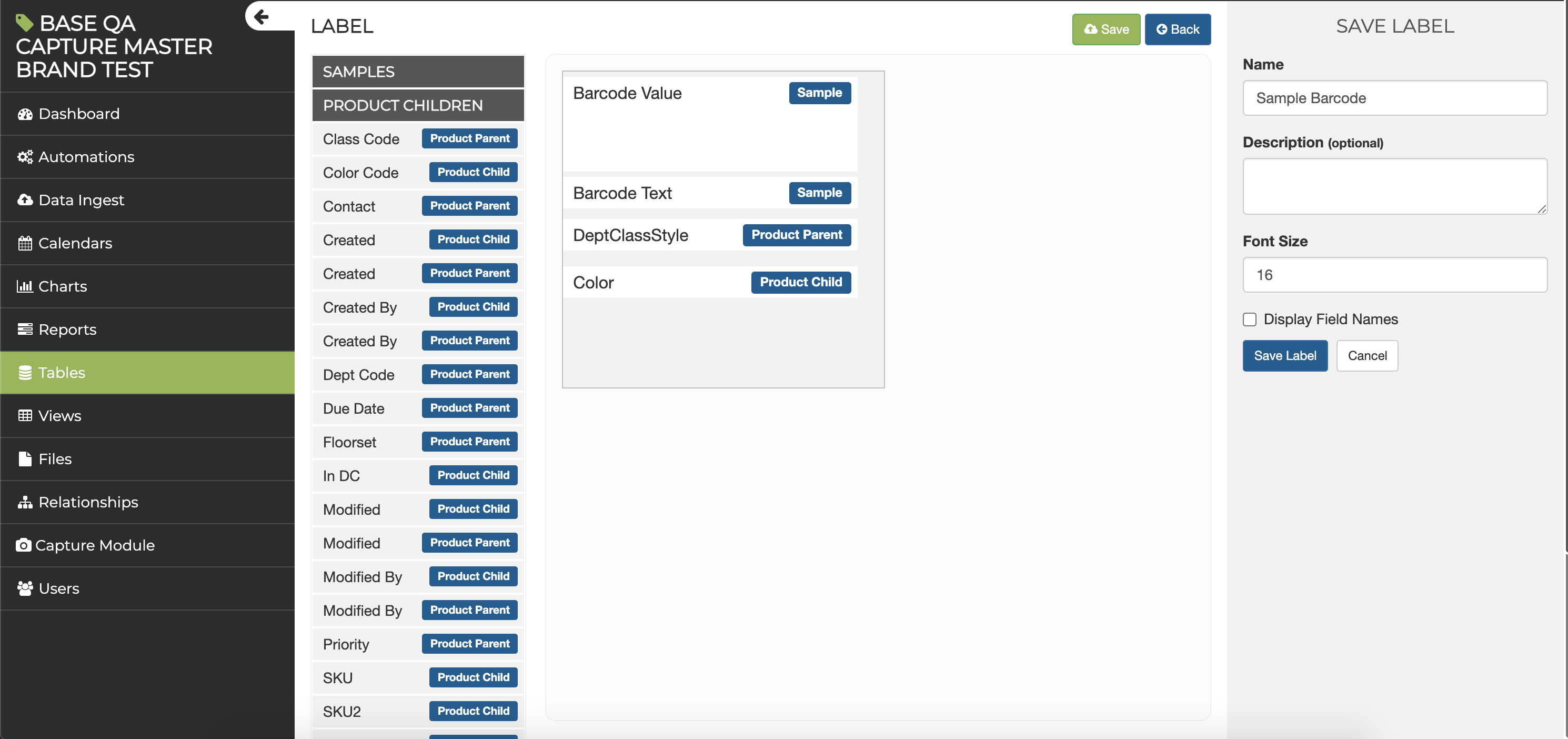The image size is (1568, 739).
Task: Enable the Display Field Names checkbox
Action: pyautogui.click(x=1250, y=319)
